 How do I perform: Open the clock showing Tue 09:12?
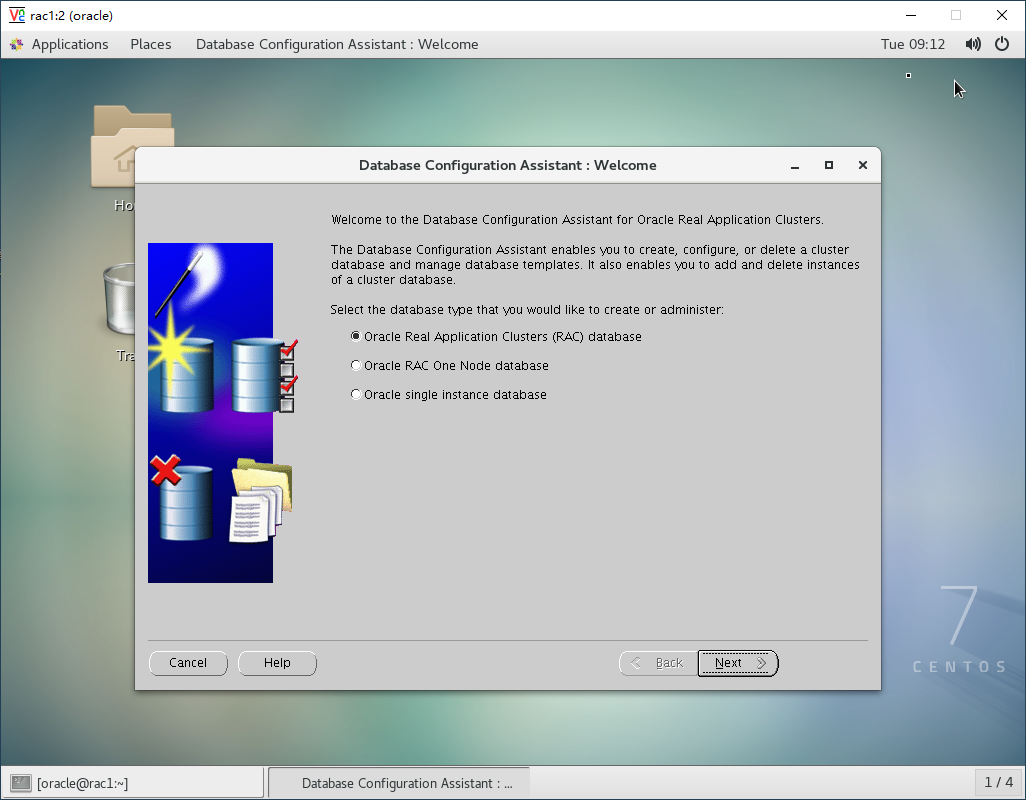pyautogui.click(x=913, y=44)
